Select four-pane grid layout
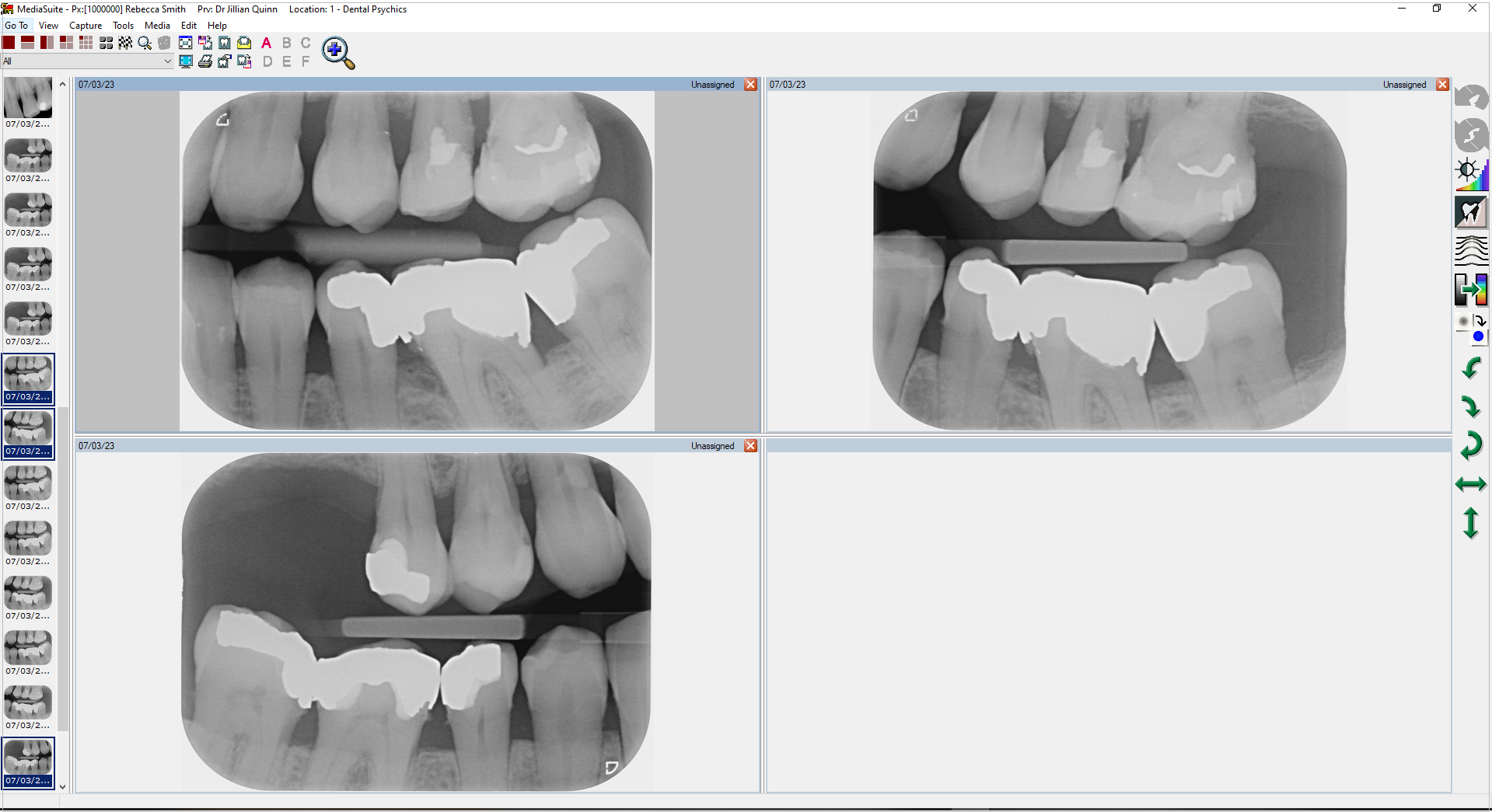 pyautogui.click(x=67, y=43)
